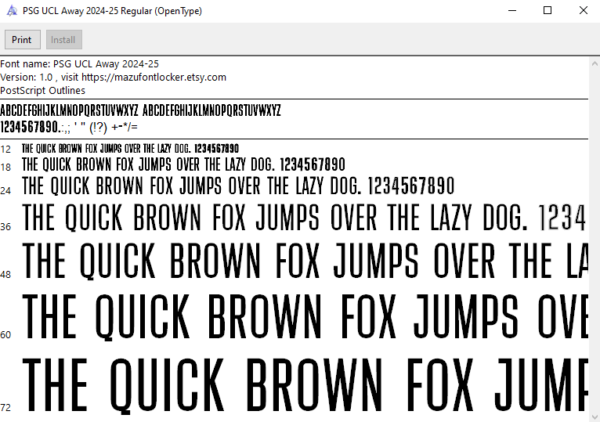Click the 24-point quick brown fox sample
The height and width of the screenshot is (422, 600).
(x=238, y=186)
